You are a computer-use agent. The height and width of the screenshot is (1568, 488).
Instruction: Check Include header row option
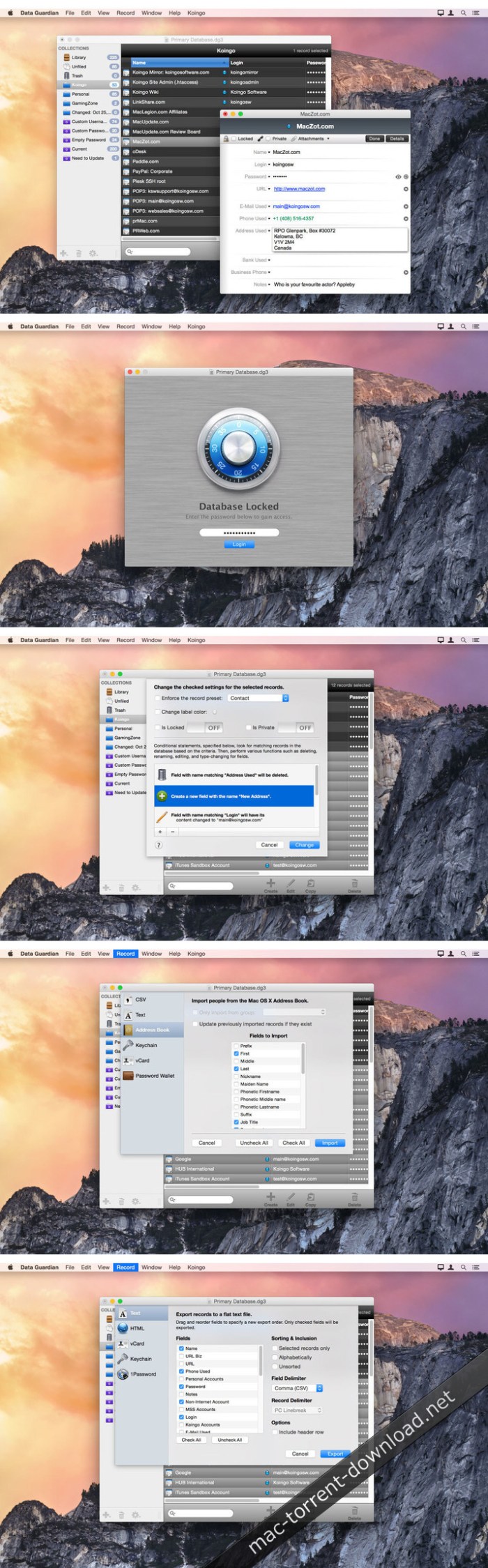tap(274, 1432)
